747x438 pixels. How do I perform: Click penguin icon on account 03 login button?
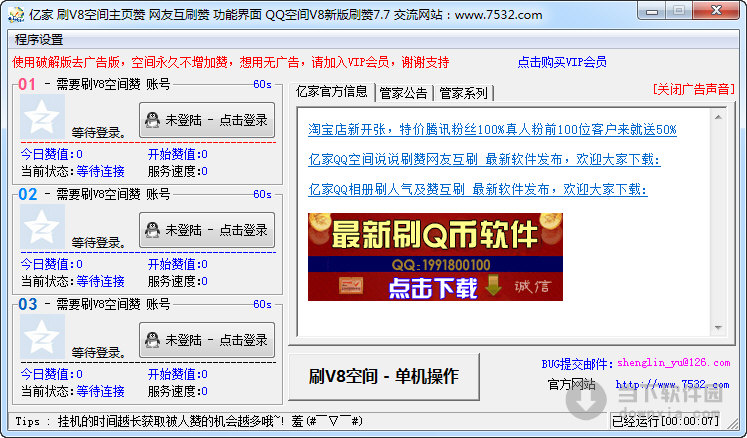coord(152,340)
